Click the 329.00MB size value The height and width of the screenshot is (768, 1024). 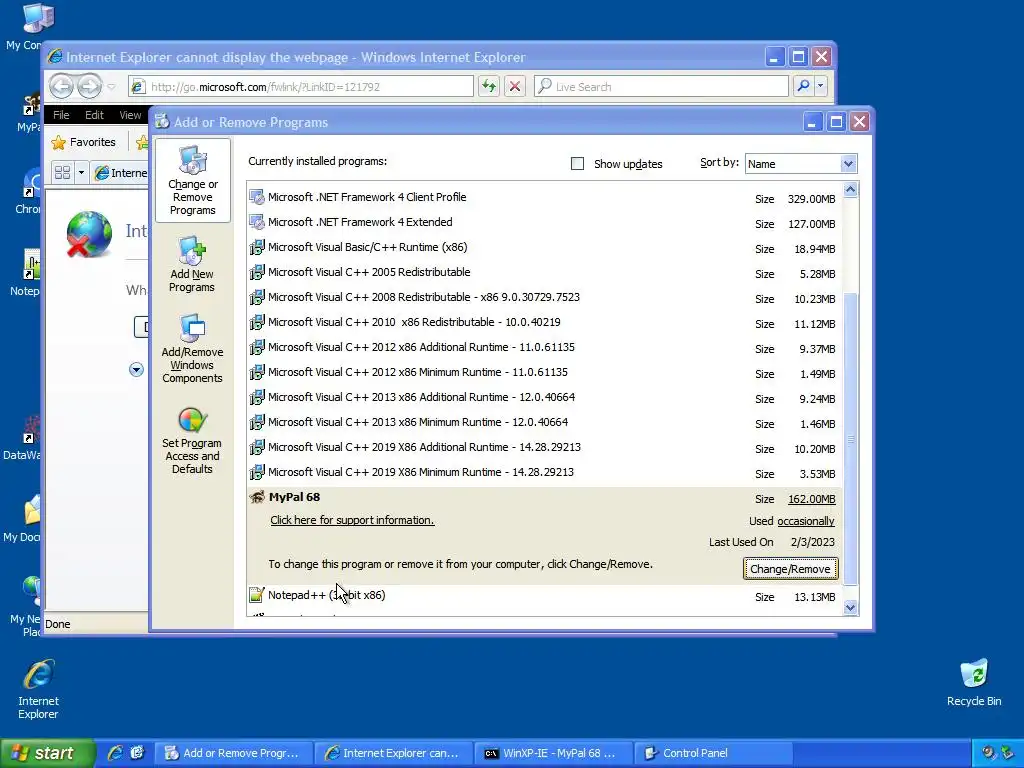[811, 199]
